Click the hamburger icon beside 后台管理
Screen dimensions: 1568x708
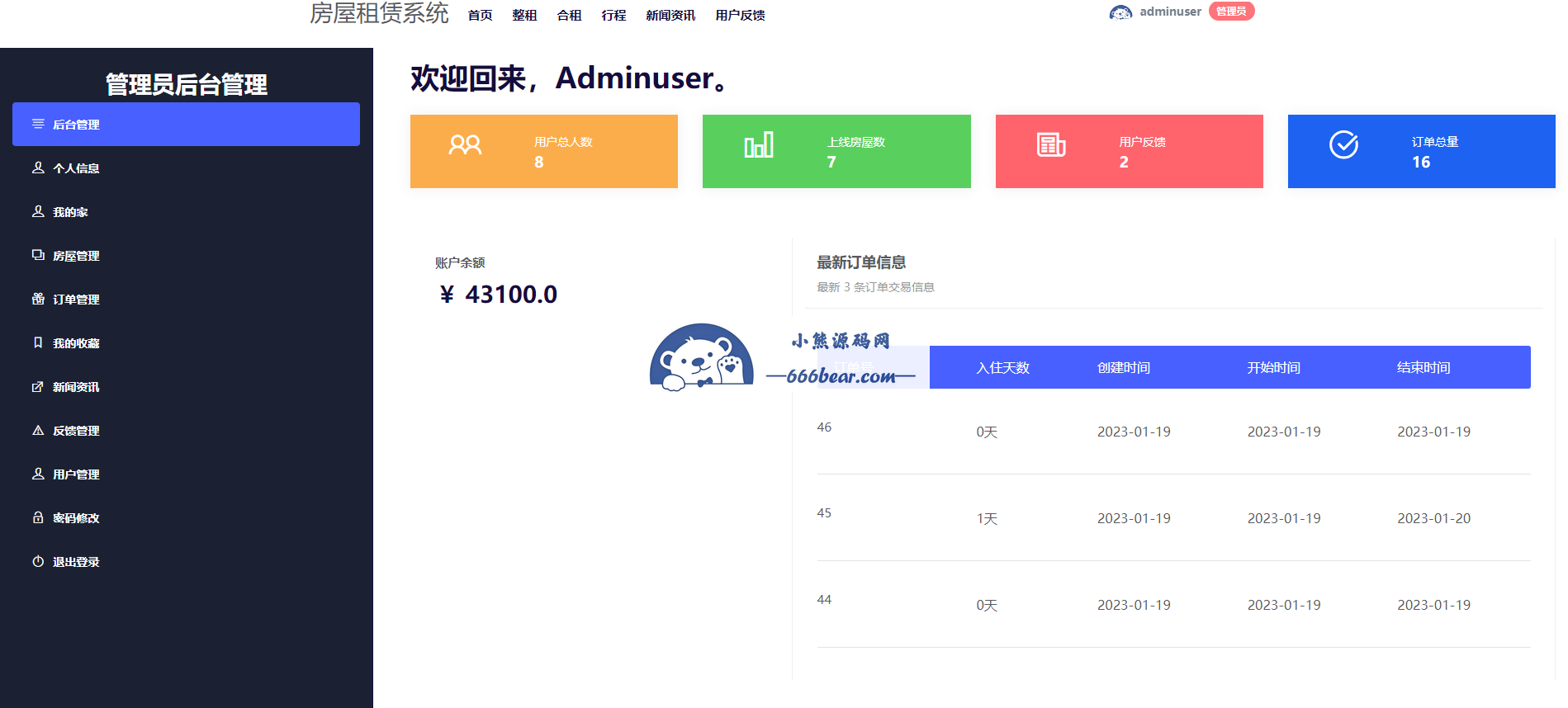(x=38, y=124)
